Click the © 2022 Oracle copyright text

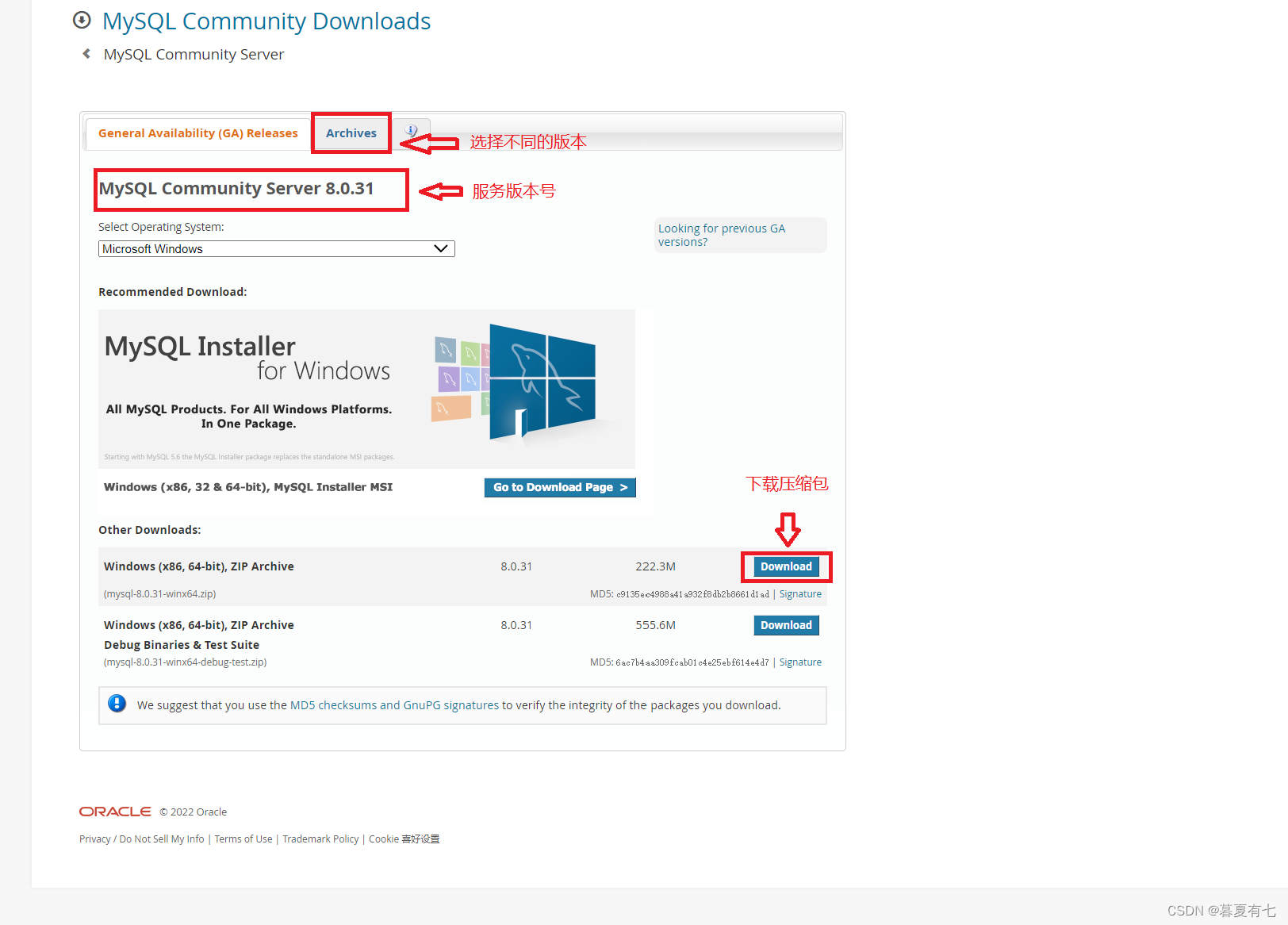tap(194, 812)
